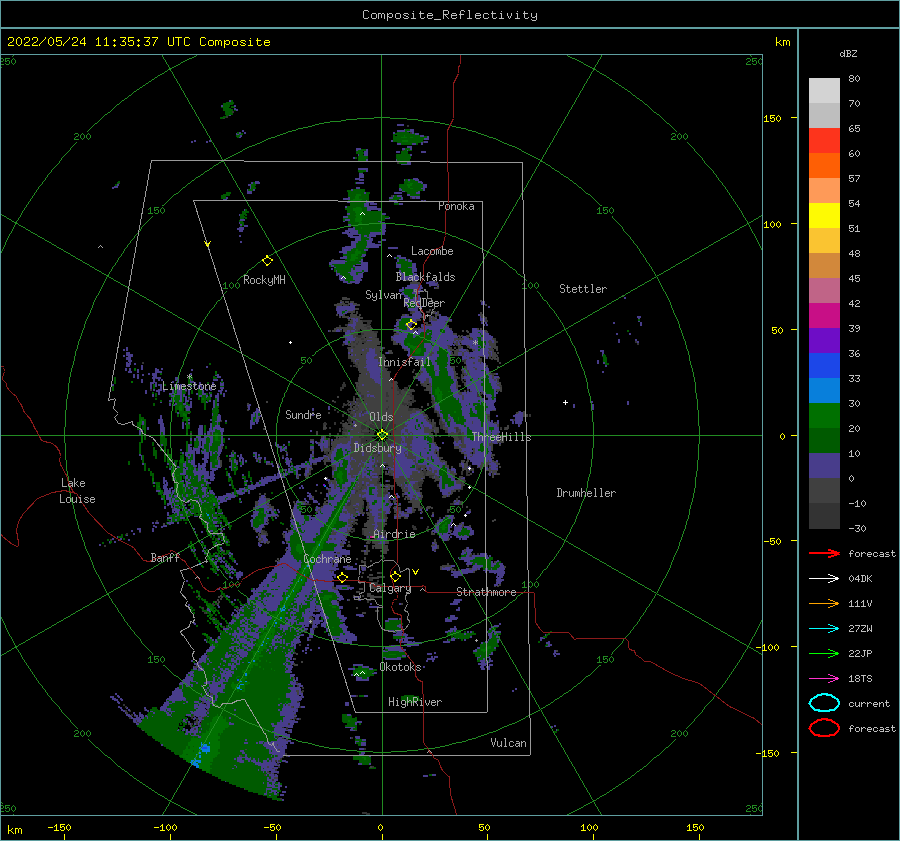This screenshot has width=900, height=841.
Task: Click the Innisfail city label
Action: [x=404, y=362]
